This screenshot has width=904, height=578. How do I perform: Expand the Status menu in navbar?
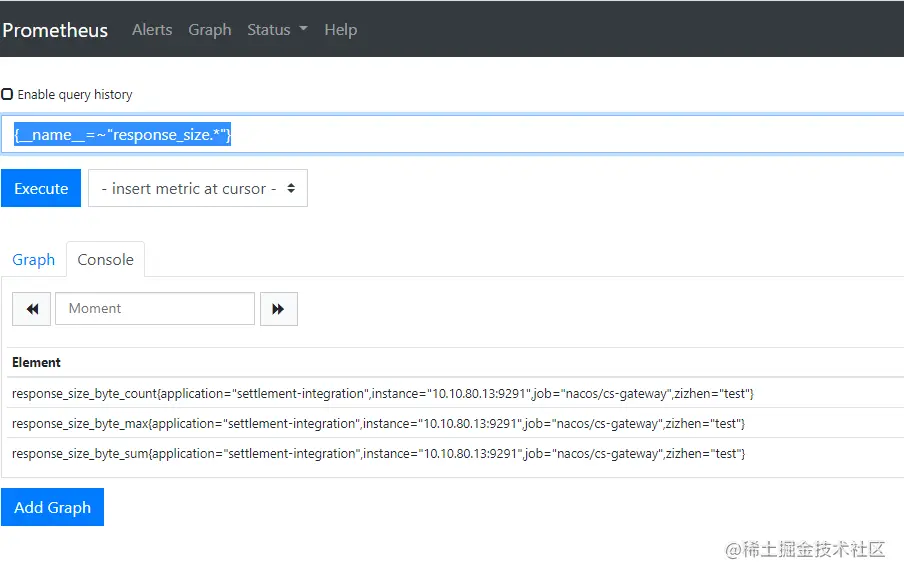[x=277, y=30]
